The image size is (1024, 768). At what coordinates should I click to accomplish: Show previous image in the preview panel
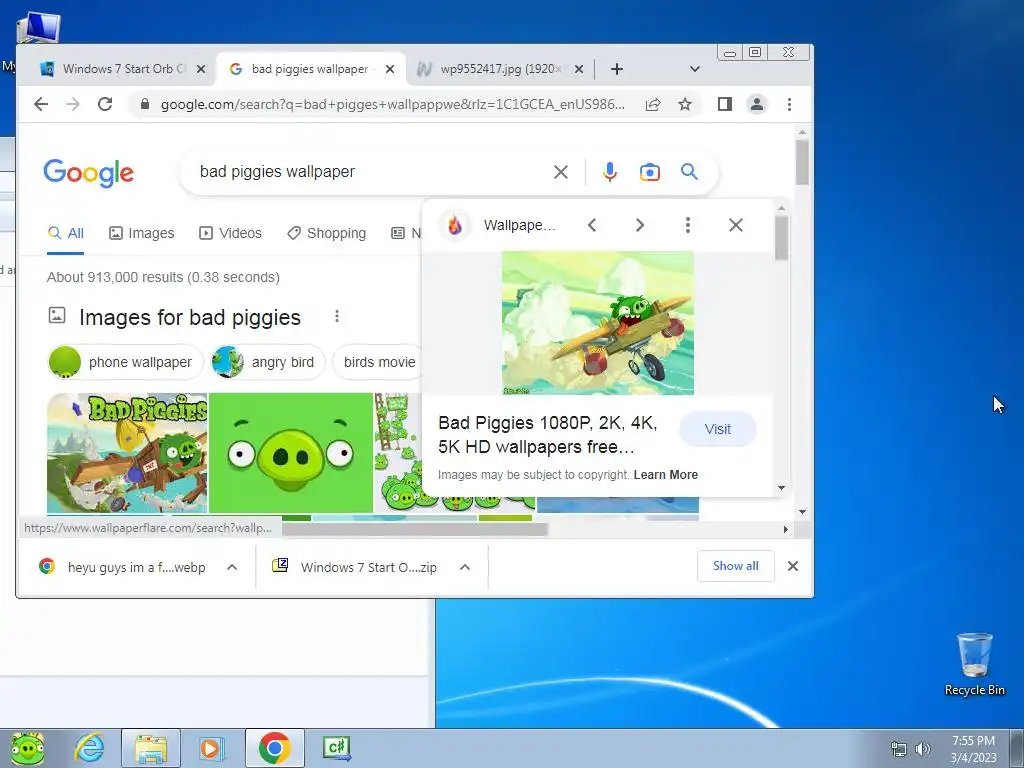pyautogui.click(x=592, y=225)
